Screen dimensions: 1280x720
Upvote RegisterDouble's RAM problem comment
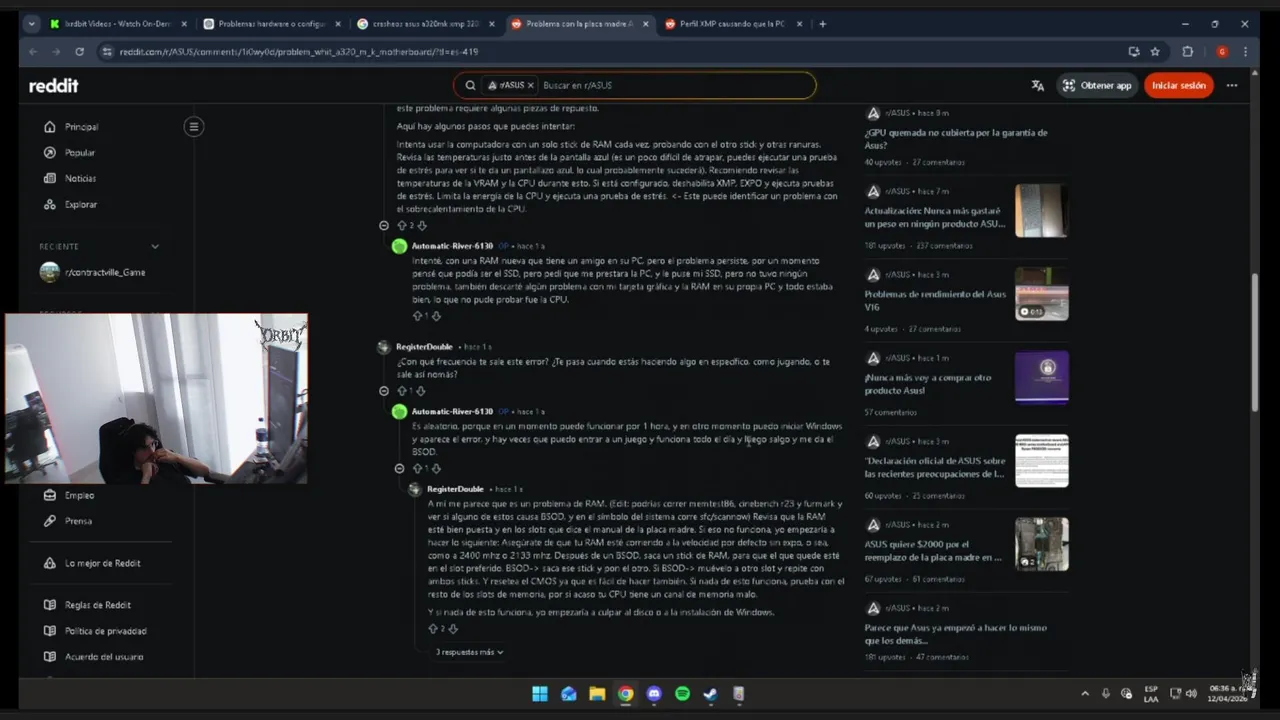[x=433, y=629]
